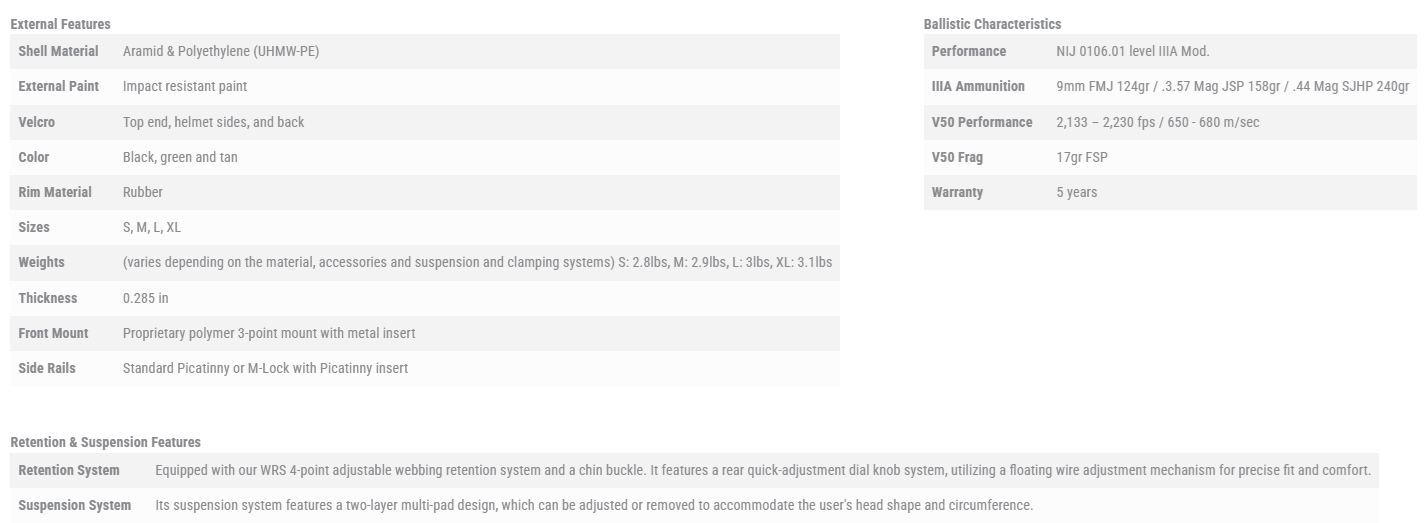Click the Weights row label
This screenshot has width=1428, height=523.
click(41, 262)
